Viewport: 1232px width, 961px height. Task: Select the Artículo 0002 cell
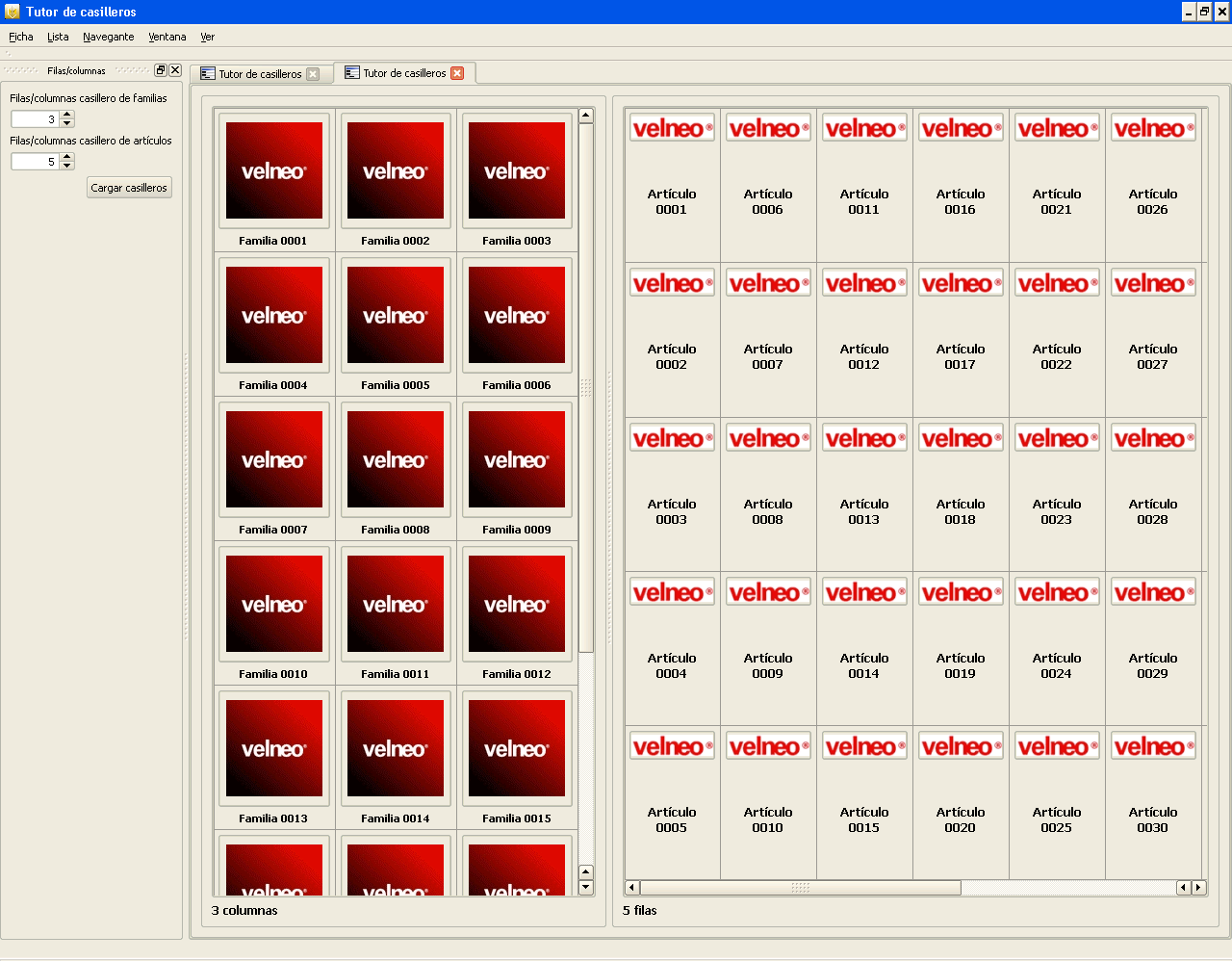point(672,340)
